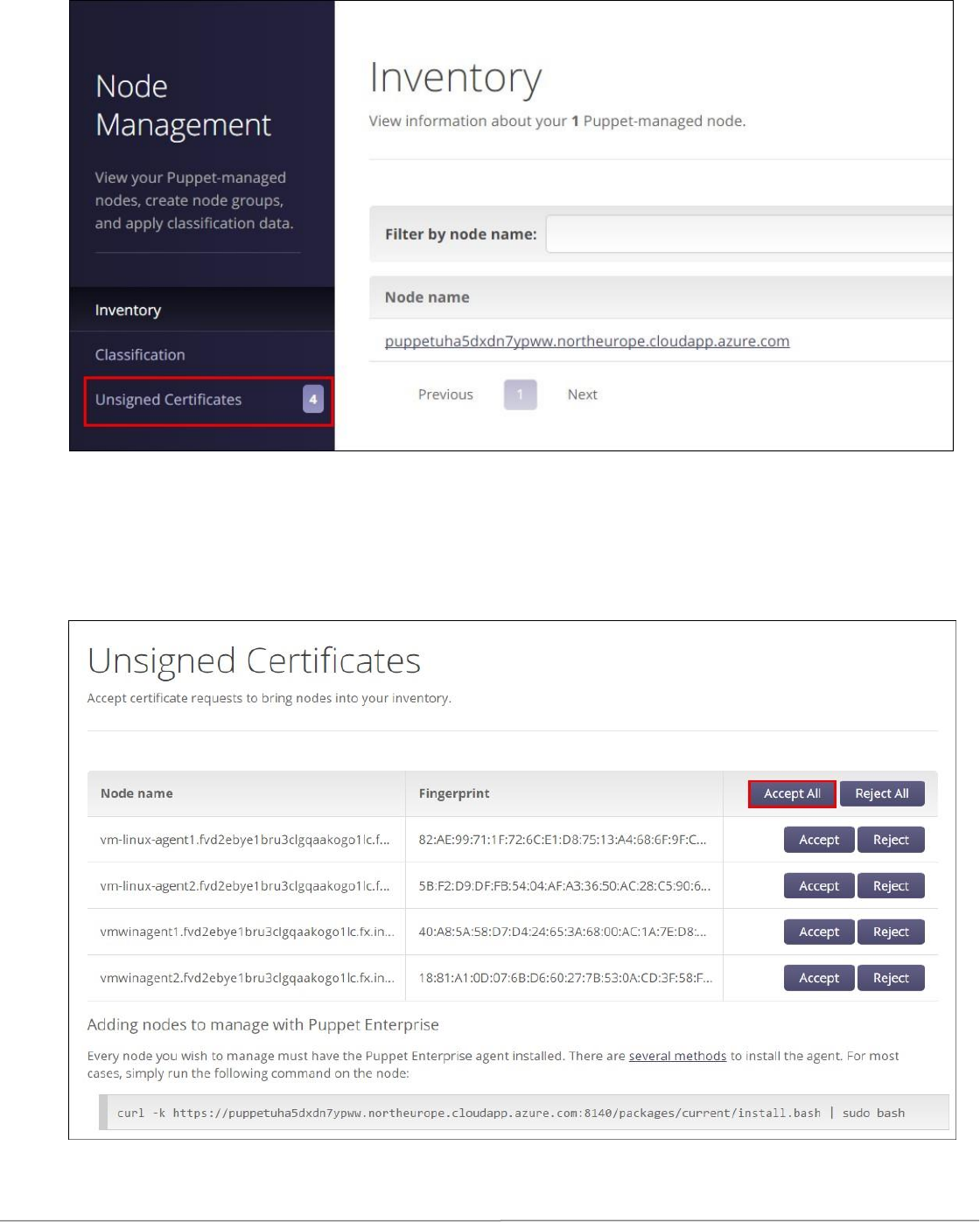Accept the vm-linux-agent2 certificate
Viewport: 980px width, 1222px height.
click(819, 886)
